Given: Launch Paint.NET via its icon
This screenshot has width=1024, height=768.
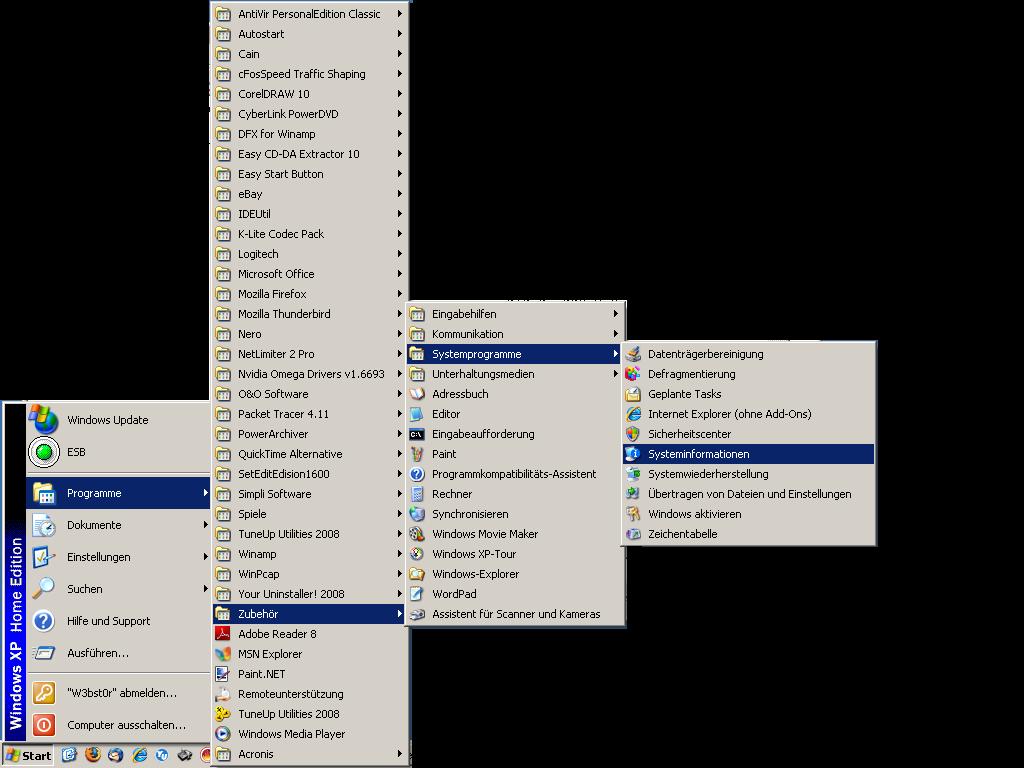Looking at the screenshot, I should coord(223,674).
